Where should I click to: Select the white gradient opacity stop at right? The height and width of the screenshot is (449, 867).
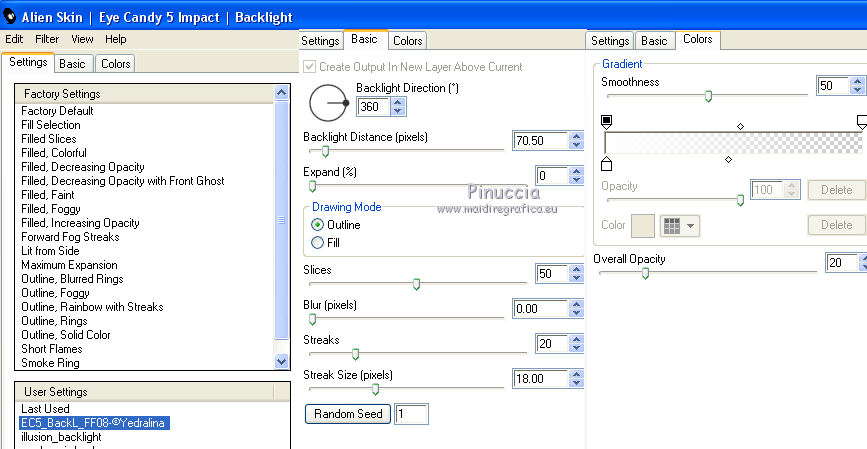tap(861, 122)
